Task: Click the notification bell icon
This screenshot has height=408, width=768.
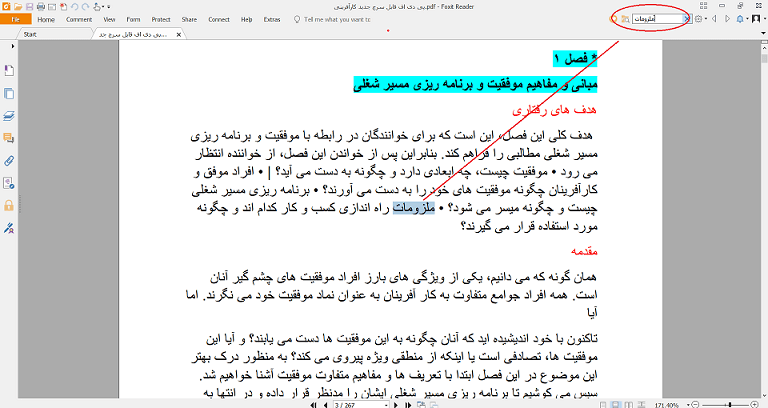Action: (740, 19)
